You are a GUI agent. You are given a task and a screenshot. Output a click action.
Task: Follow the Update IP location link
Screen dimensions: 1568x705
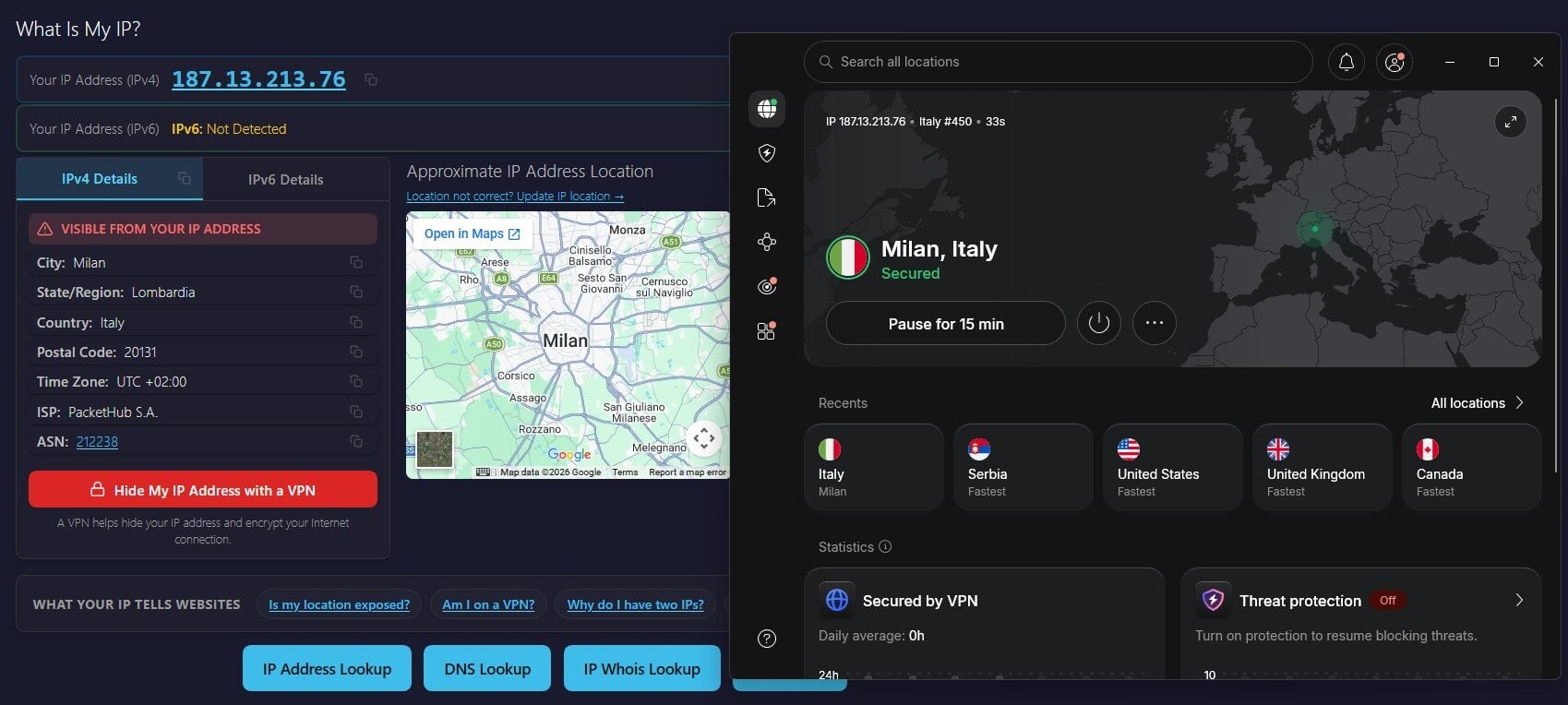pyautogui.click(x=515, y=197)
